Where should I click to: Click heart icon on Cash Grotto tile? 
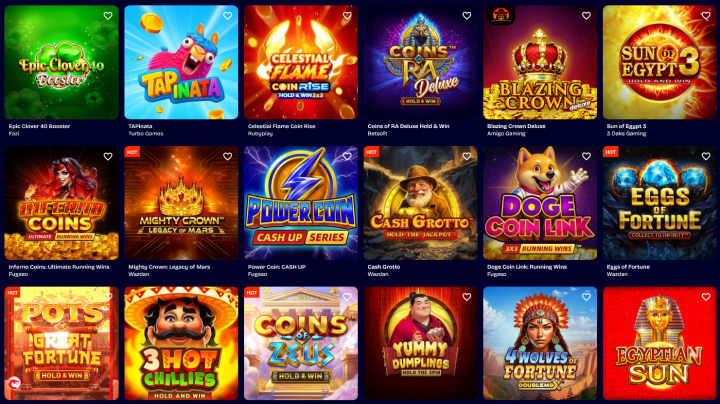(x=467, y=157)
